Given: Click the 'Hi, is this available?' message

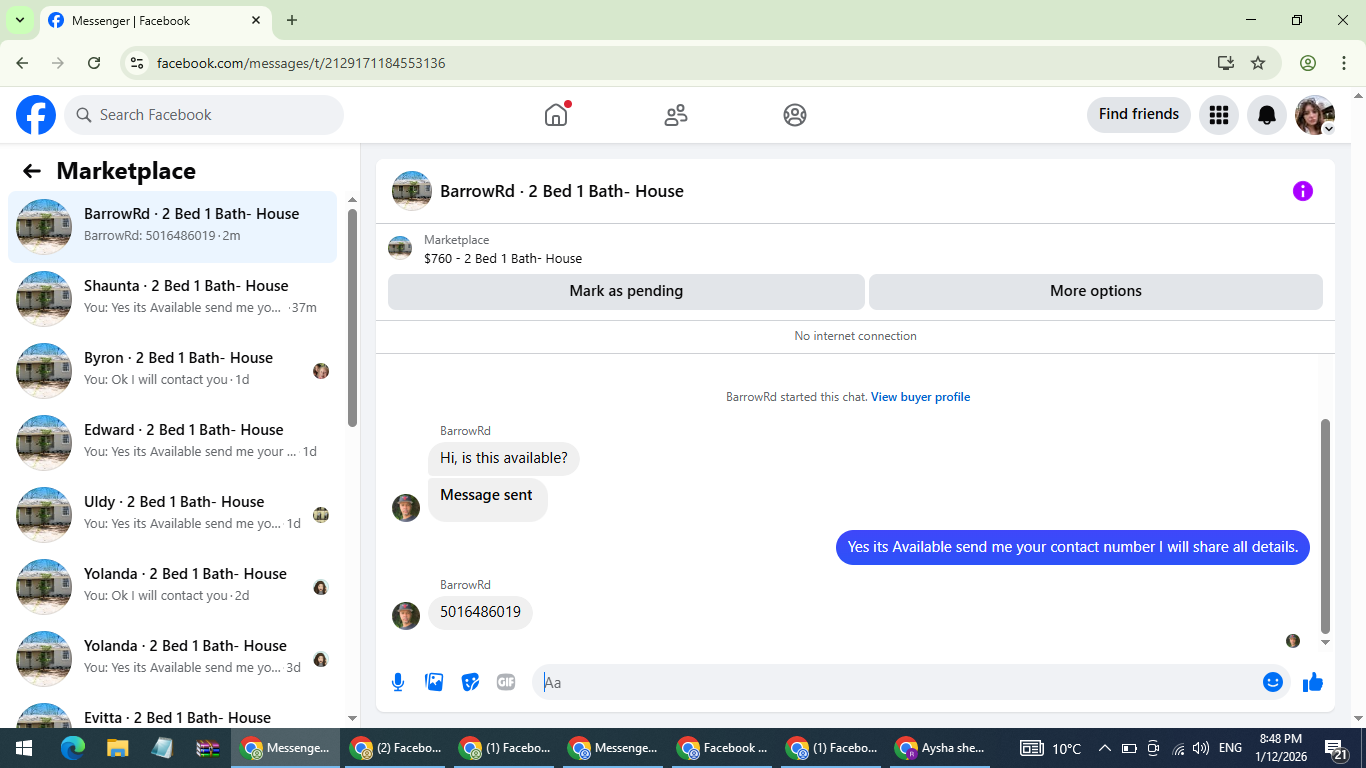Looking at the screenshot, I should pos(504,458).
